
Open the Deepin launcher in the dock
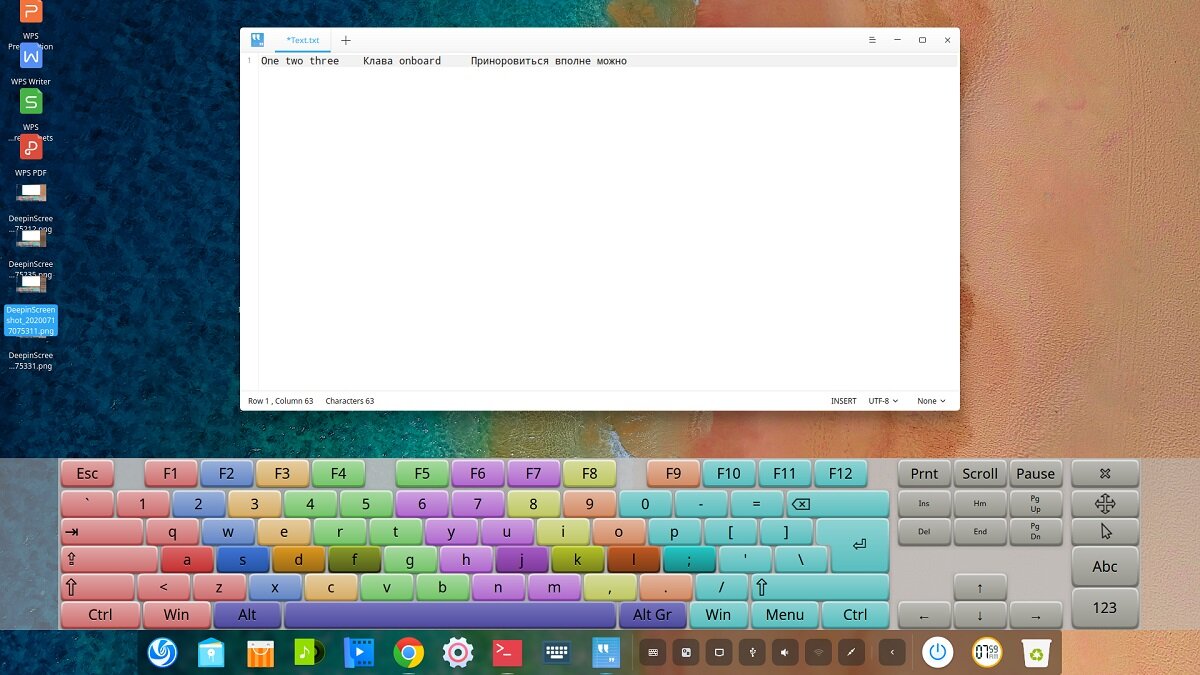click(162, 653)
